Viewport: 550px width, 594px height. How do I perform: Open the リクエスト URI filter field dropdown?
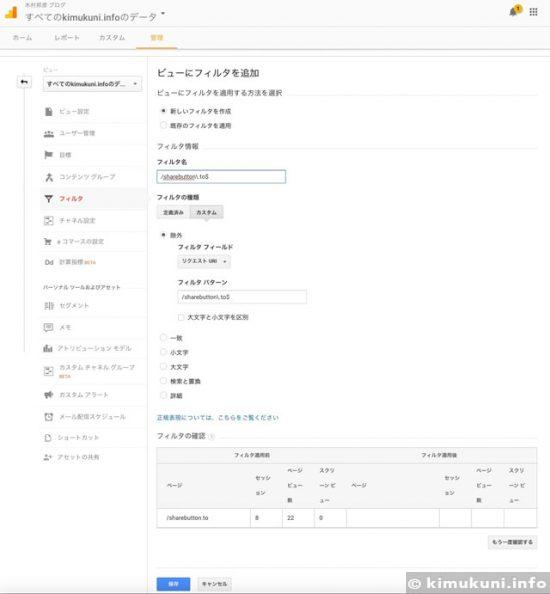[204, 261]
